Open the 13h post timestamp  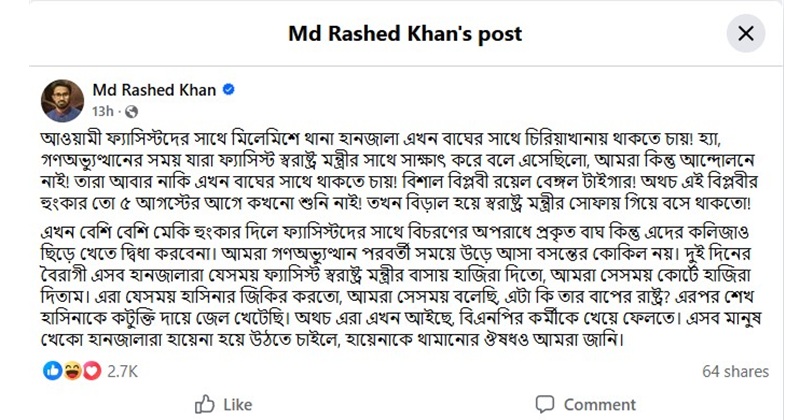click(x=103, y=111)
